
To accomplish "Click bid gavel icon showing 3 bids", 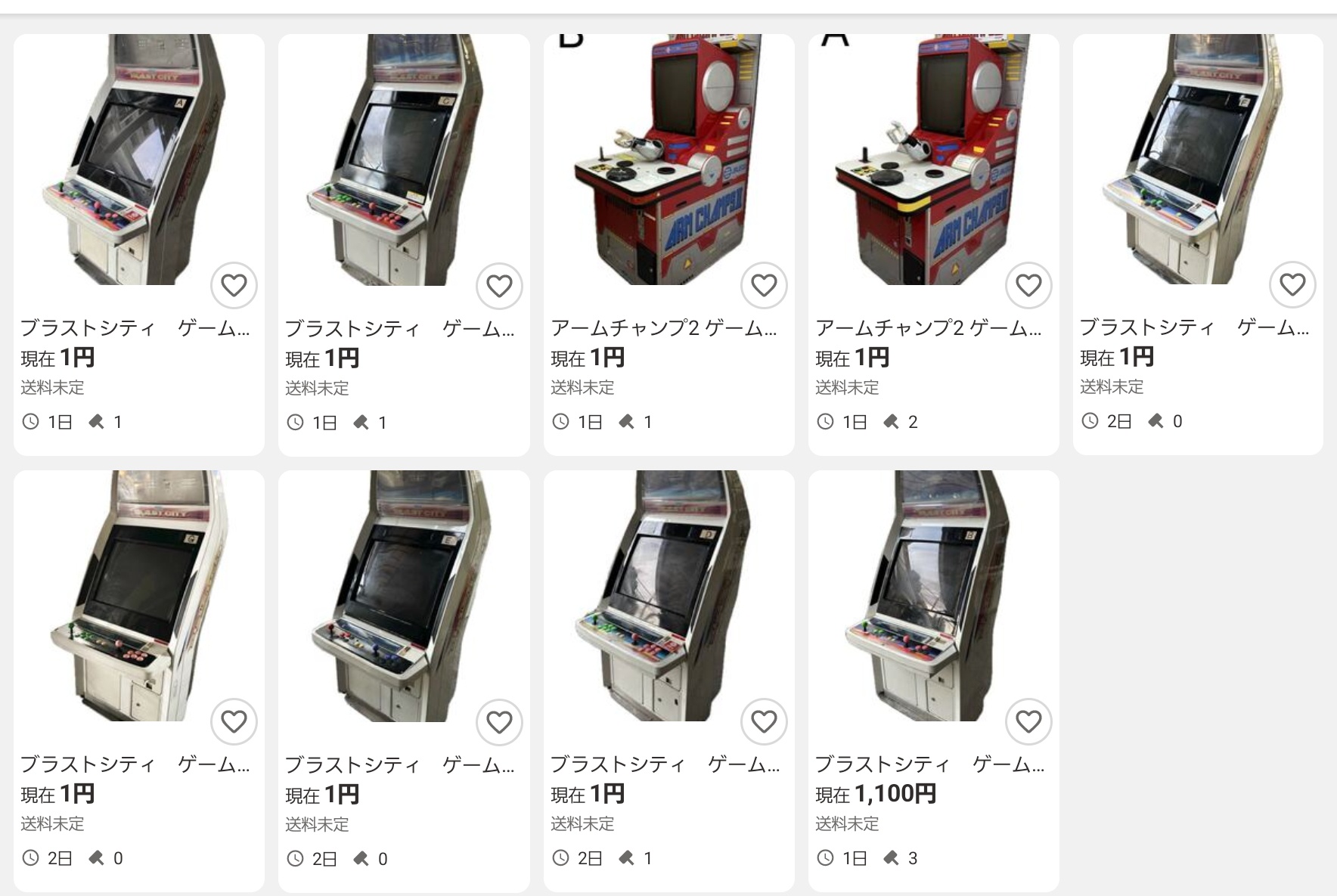I will pyautogui.click(x=891, y=858).
